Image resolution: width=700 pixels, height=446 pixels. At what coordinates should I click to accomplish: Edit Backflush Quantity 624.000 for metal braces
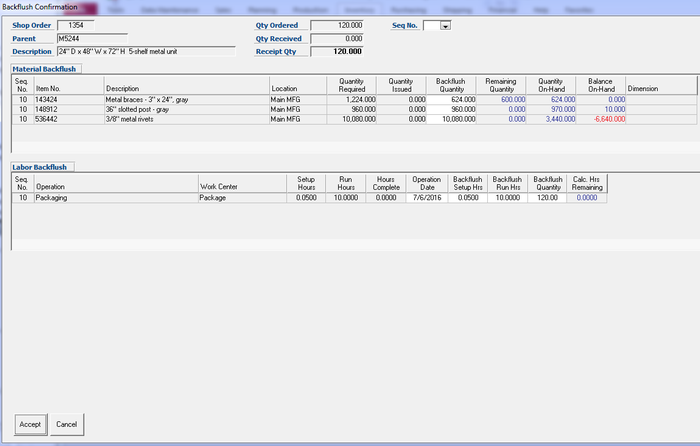[x=451, y=100]
